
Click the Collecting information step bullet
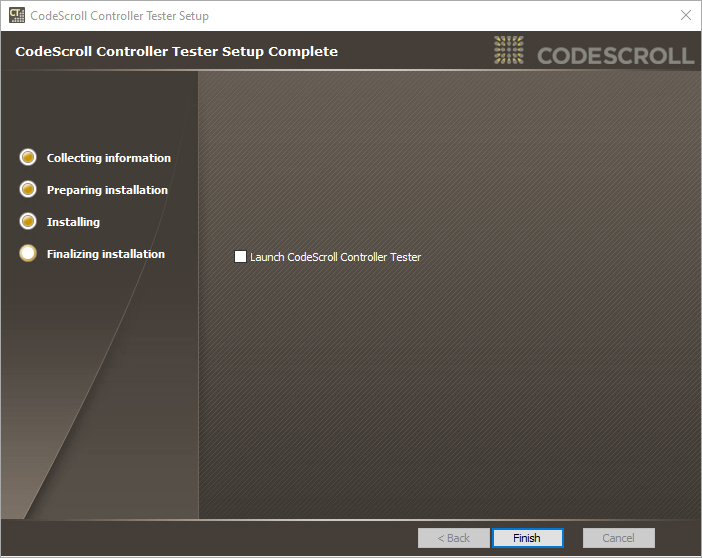point(28,157)
